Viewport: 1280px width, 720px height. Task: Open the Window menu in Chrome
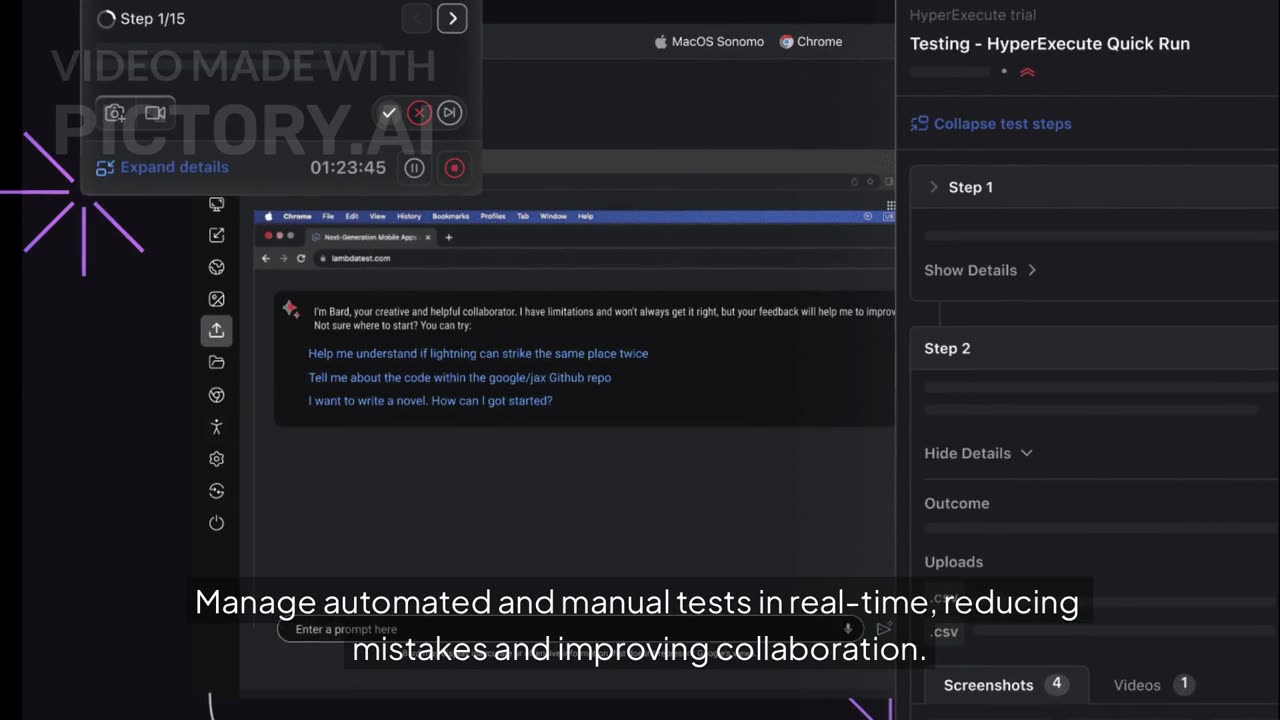pyautogui.click(x=553, y=216)
